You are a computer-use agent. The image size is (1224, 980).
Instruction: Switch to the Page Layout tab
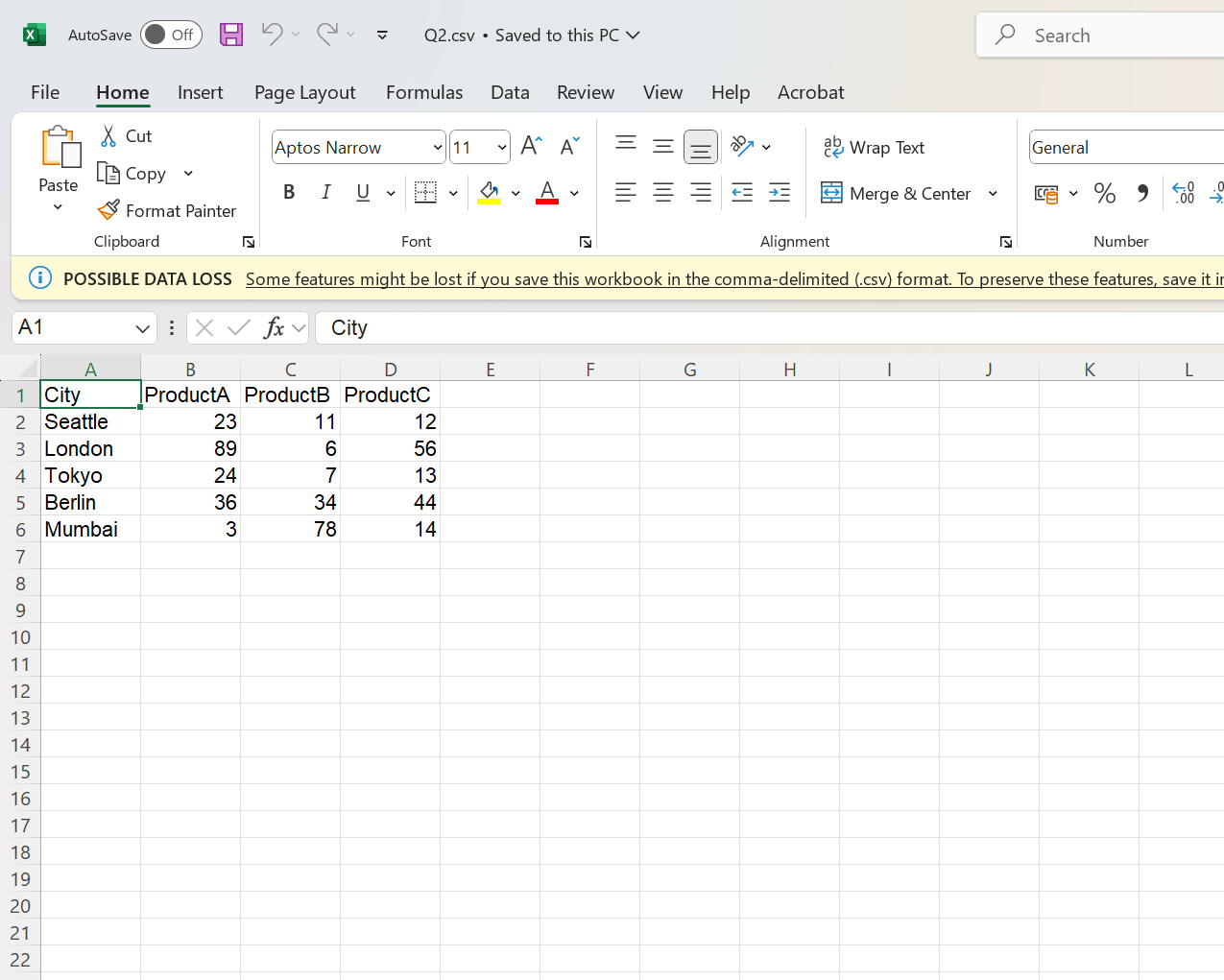click(304, 92)
